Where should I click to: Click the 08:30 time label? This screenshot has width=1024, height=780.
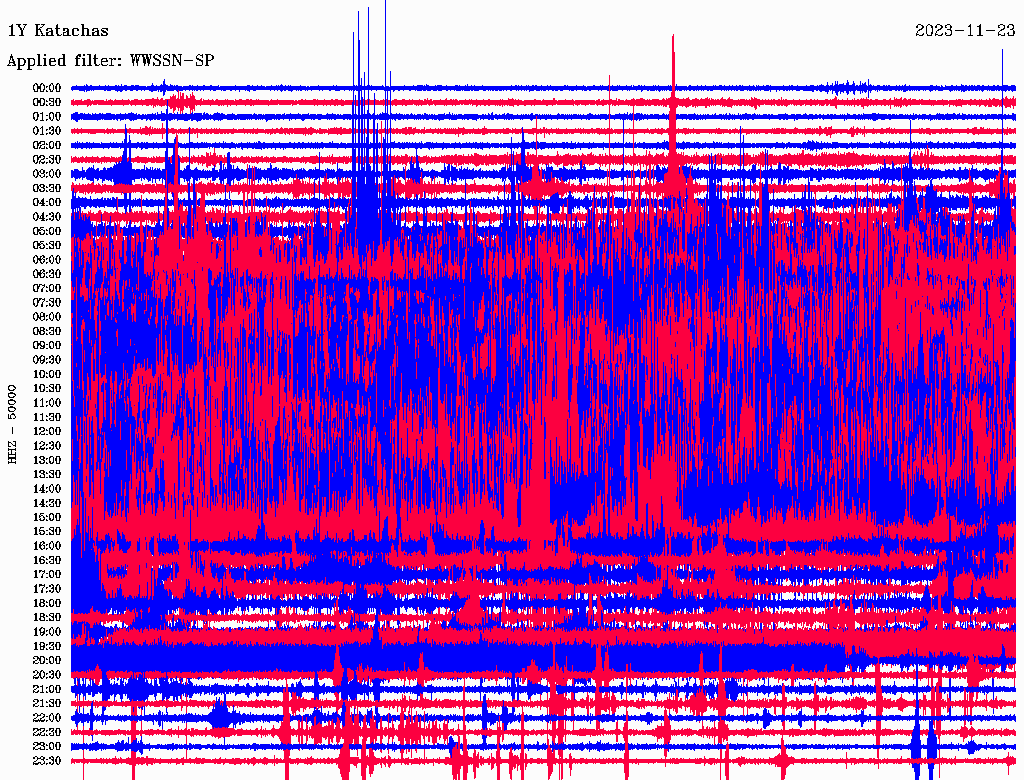[x=47, y=331]
